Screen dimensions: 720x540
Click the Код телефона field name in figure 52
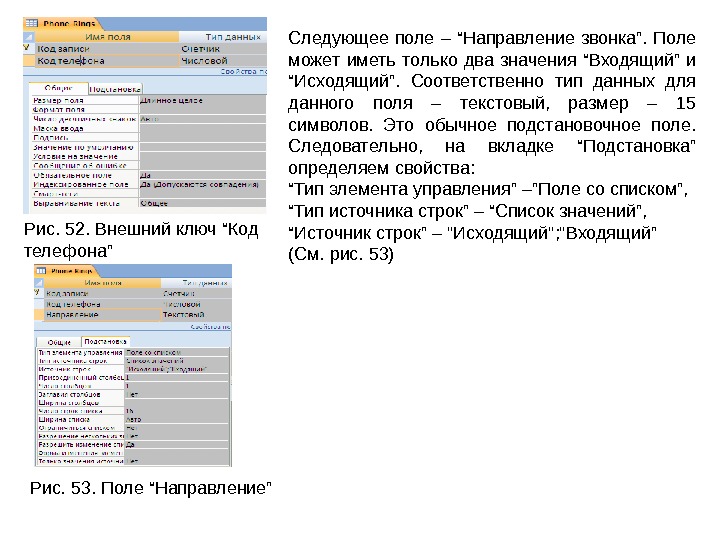point(107,61)
